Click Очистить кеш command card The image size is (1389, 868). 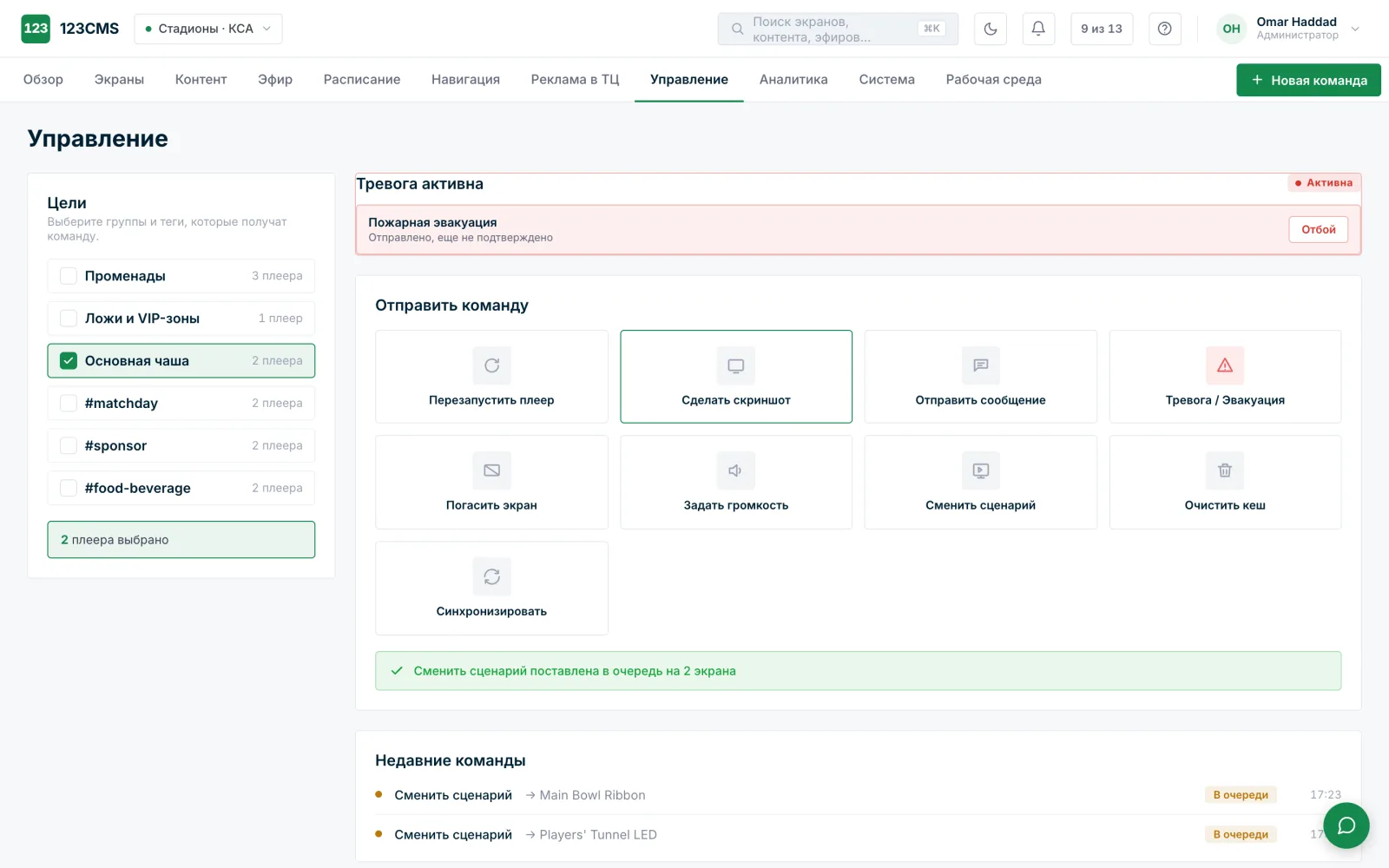(x=1225, y=483)
